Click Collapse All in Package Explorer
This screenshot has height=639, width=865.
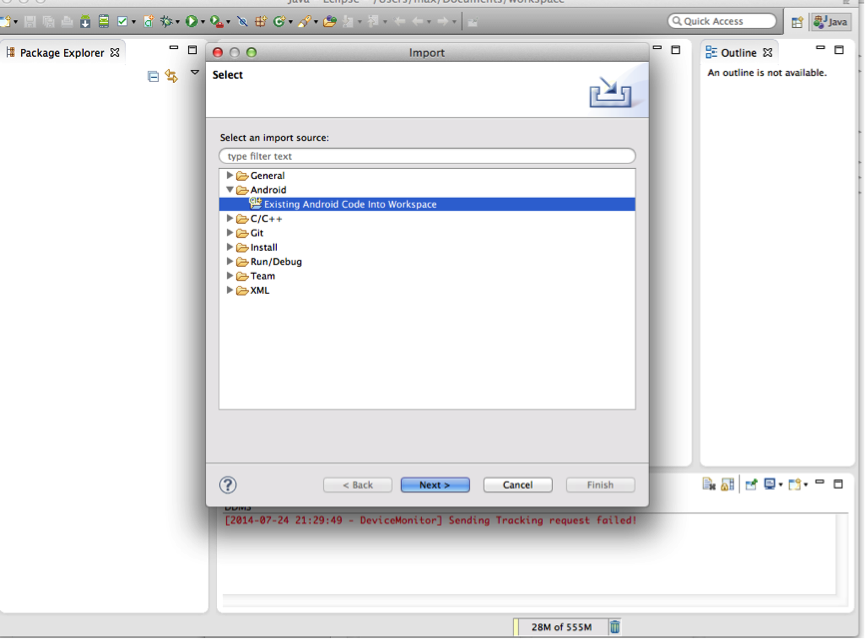[x=153, y=76]
